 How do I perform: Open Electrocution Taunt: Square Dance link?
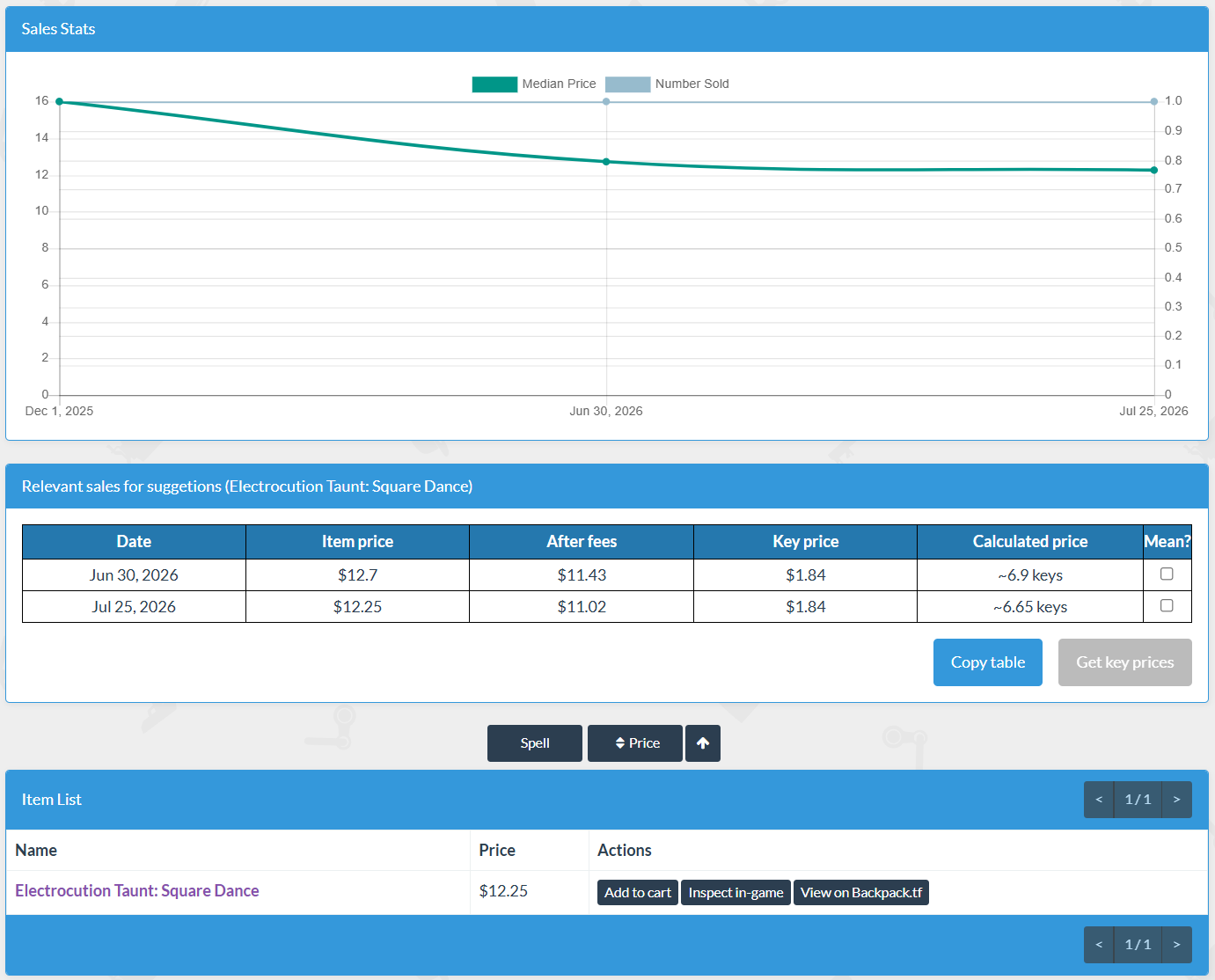(x=137, y=890)
